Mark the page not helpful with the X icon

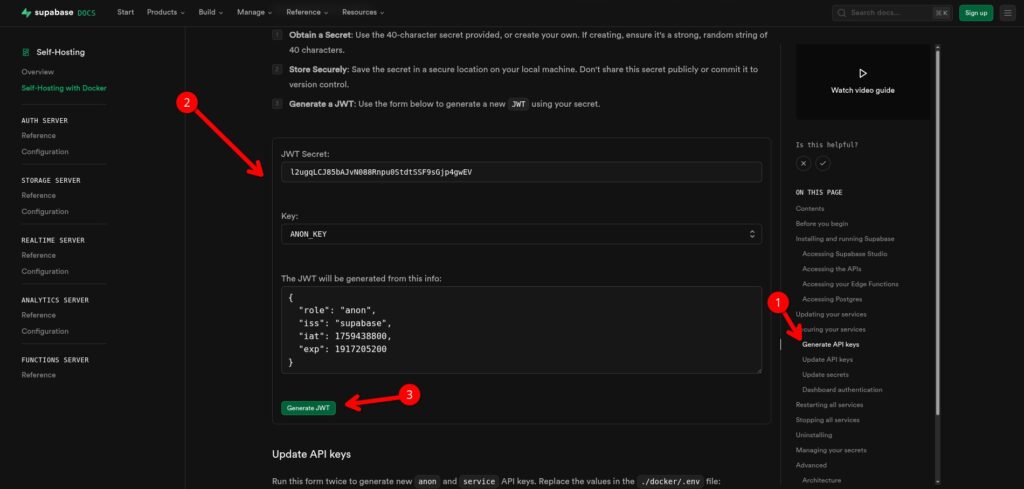click(803, 163)
